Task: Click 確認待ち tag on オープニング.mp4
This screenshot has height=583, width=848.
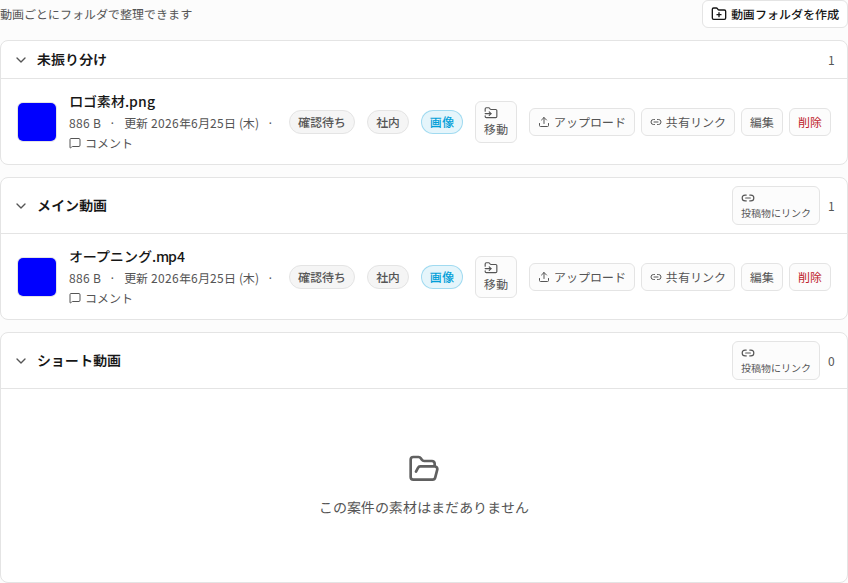Action: (x=322, y=277)
